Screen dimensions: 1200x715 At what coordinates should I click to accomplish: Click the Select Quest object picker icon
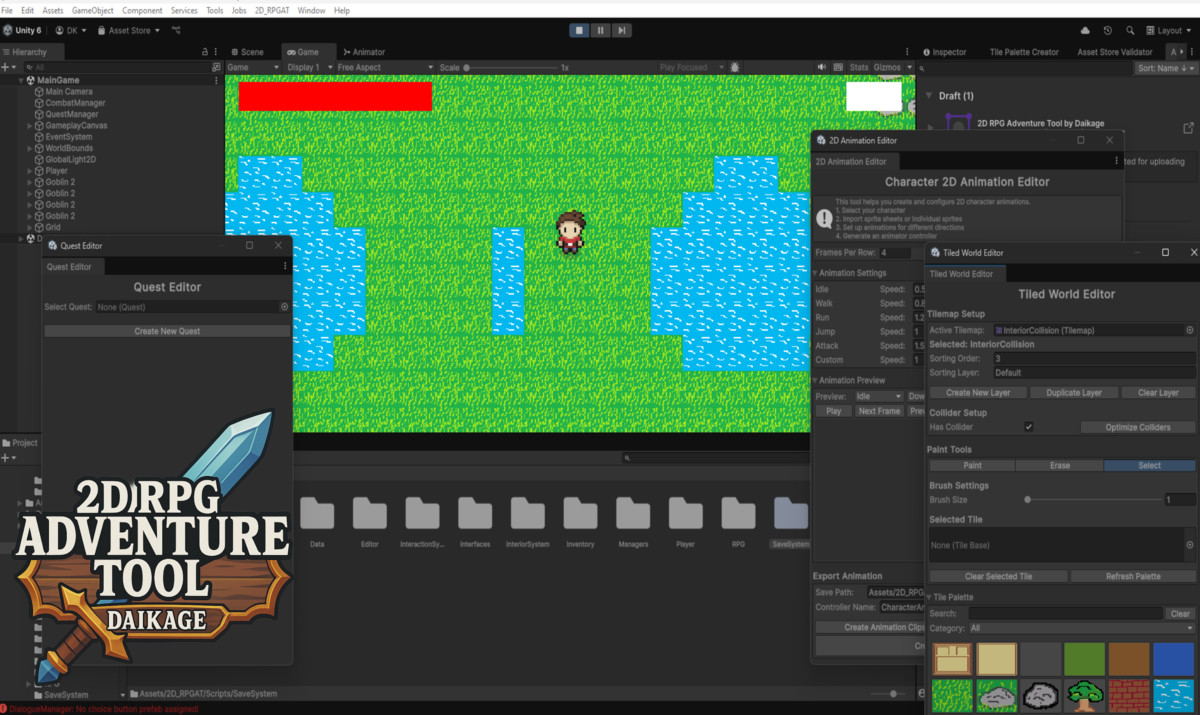click(x=284, y=307)
